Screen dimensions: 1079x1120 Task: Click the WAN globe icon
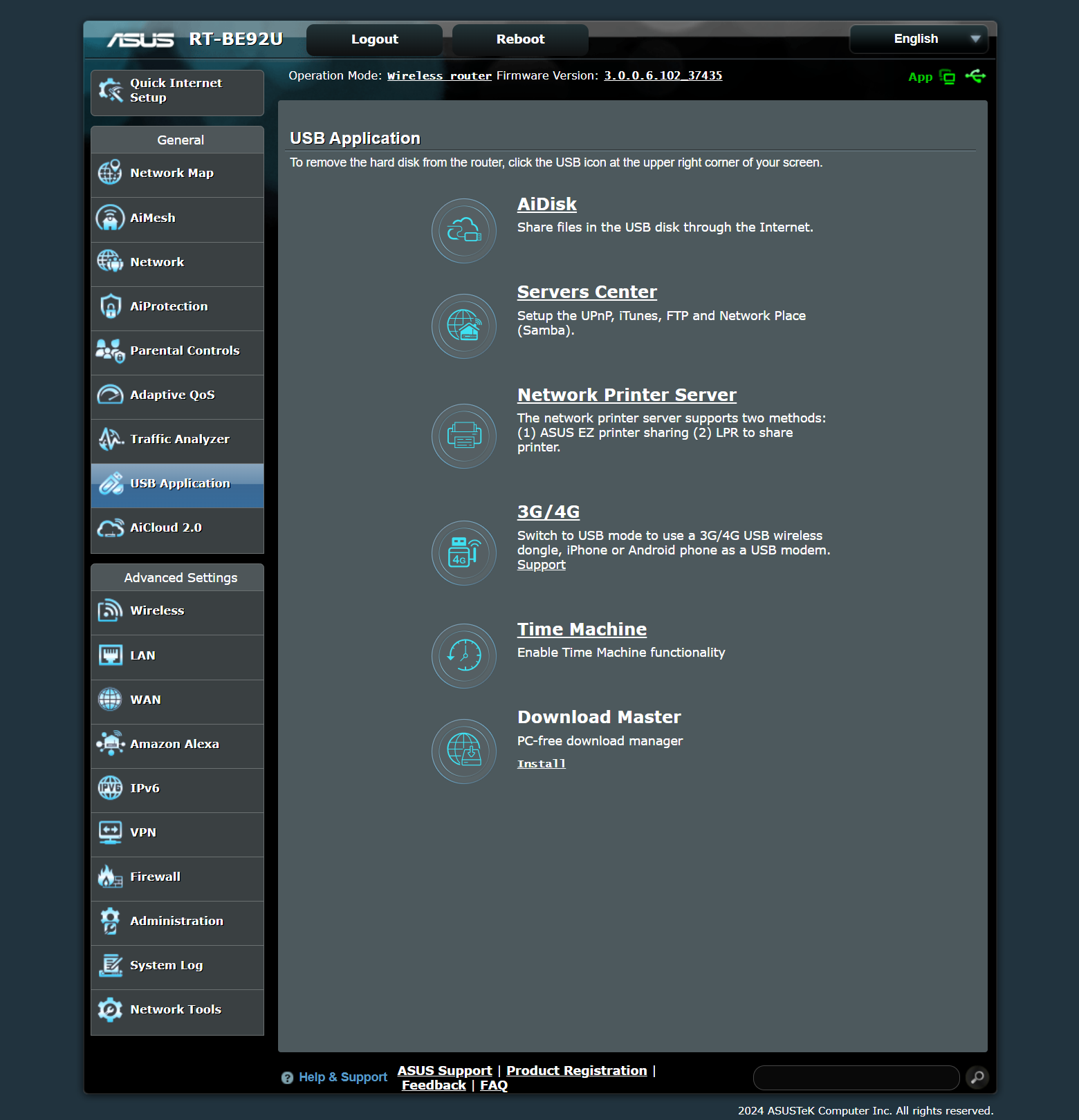tap(110, 700)
